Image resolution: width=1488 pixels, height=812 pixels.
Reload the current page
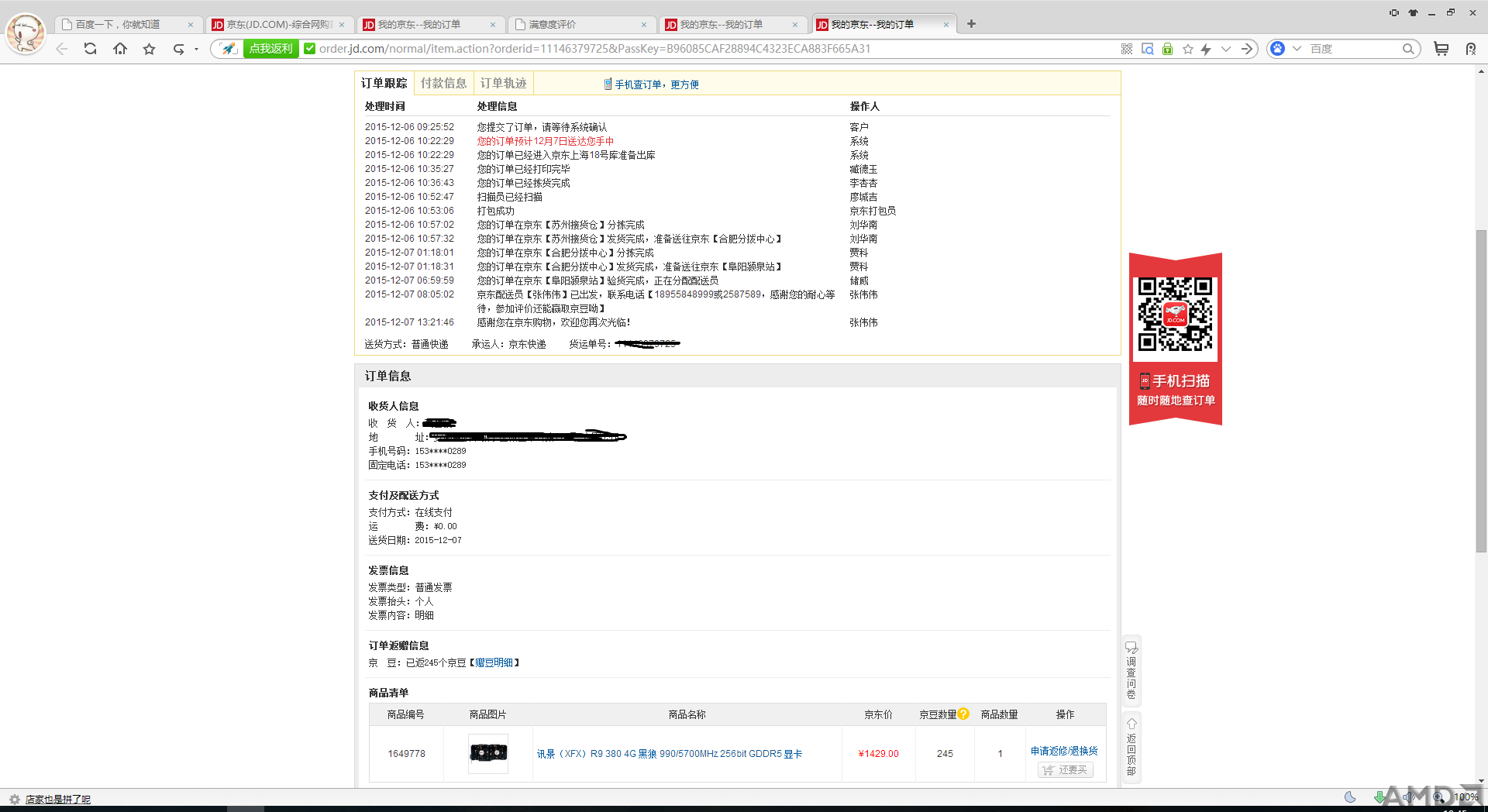click(91, 49)
